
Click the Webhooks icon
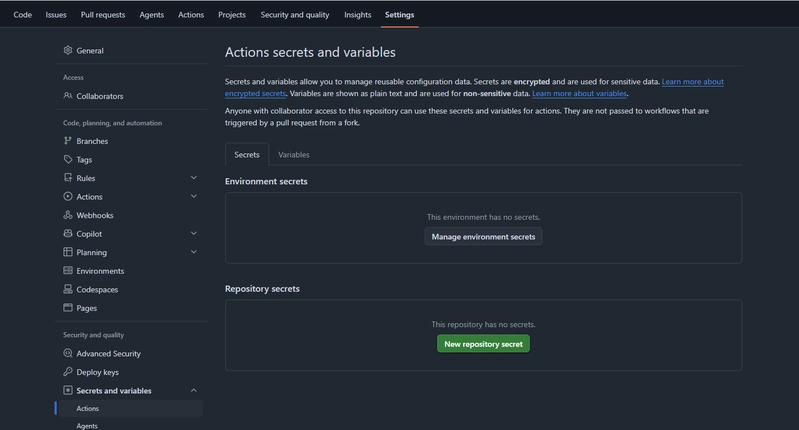[x=68, y=214]
